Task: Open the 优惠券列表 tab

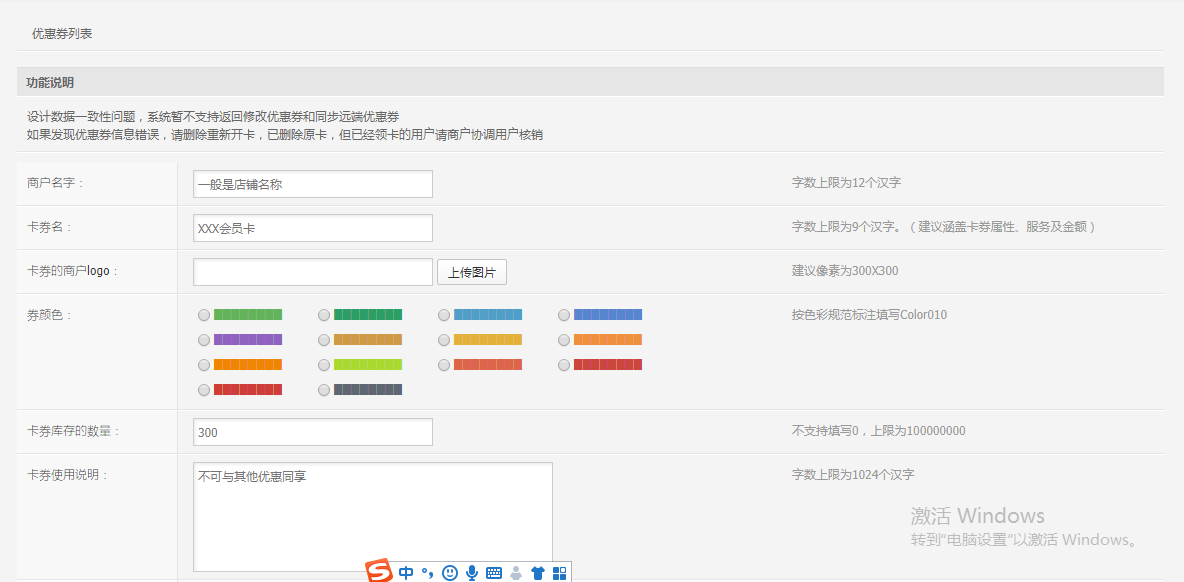Action: point(62,34)
